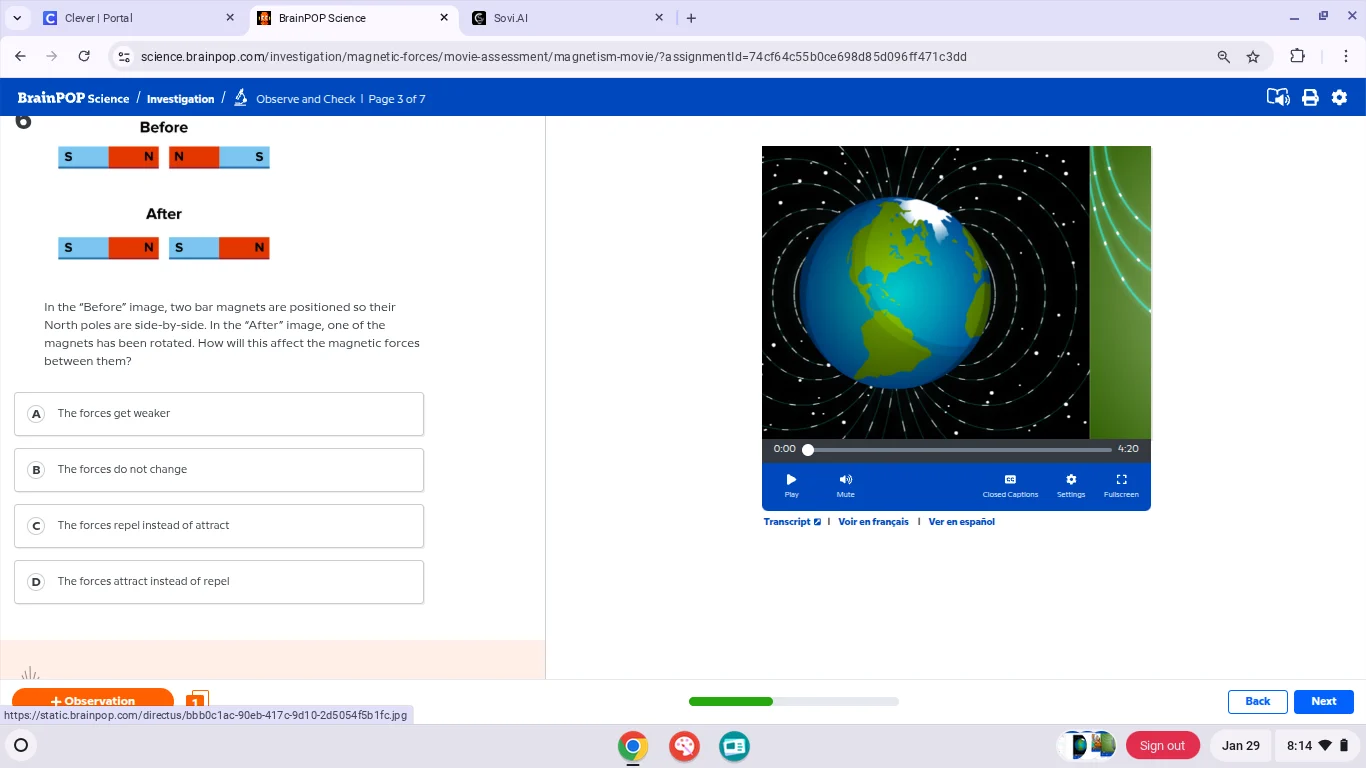Switch to the Sovi.AI tab

pyautogui.click(x=565, y=18)
